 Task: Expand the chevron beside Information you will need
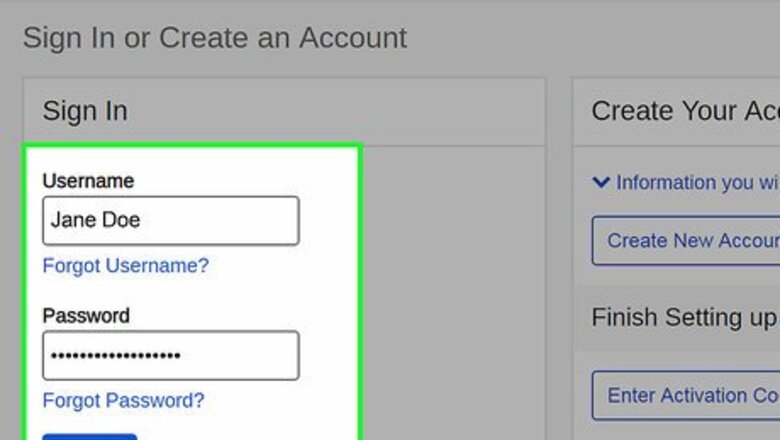[601, 182]
